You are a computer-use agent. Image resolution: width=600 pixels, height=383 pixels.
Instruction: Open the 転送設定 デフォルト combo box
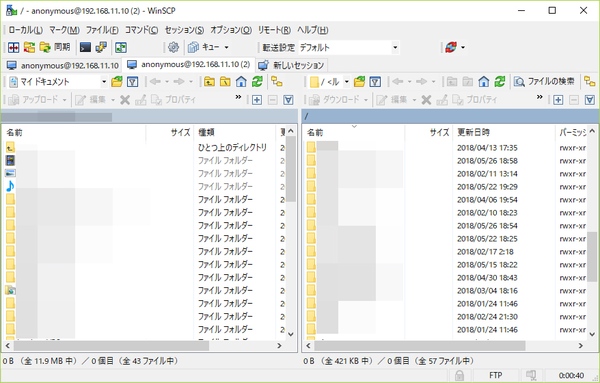pyautogui.click(x=349, y=47)
